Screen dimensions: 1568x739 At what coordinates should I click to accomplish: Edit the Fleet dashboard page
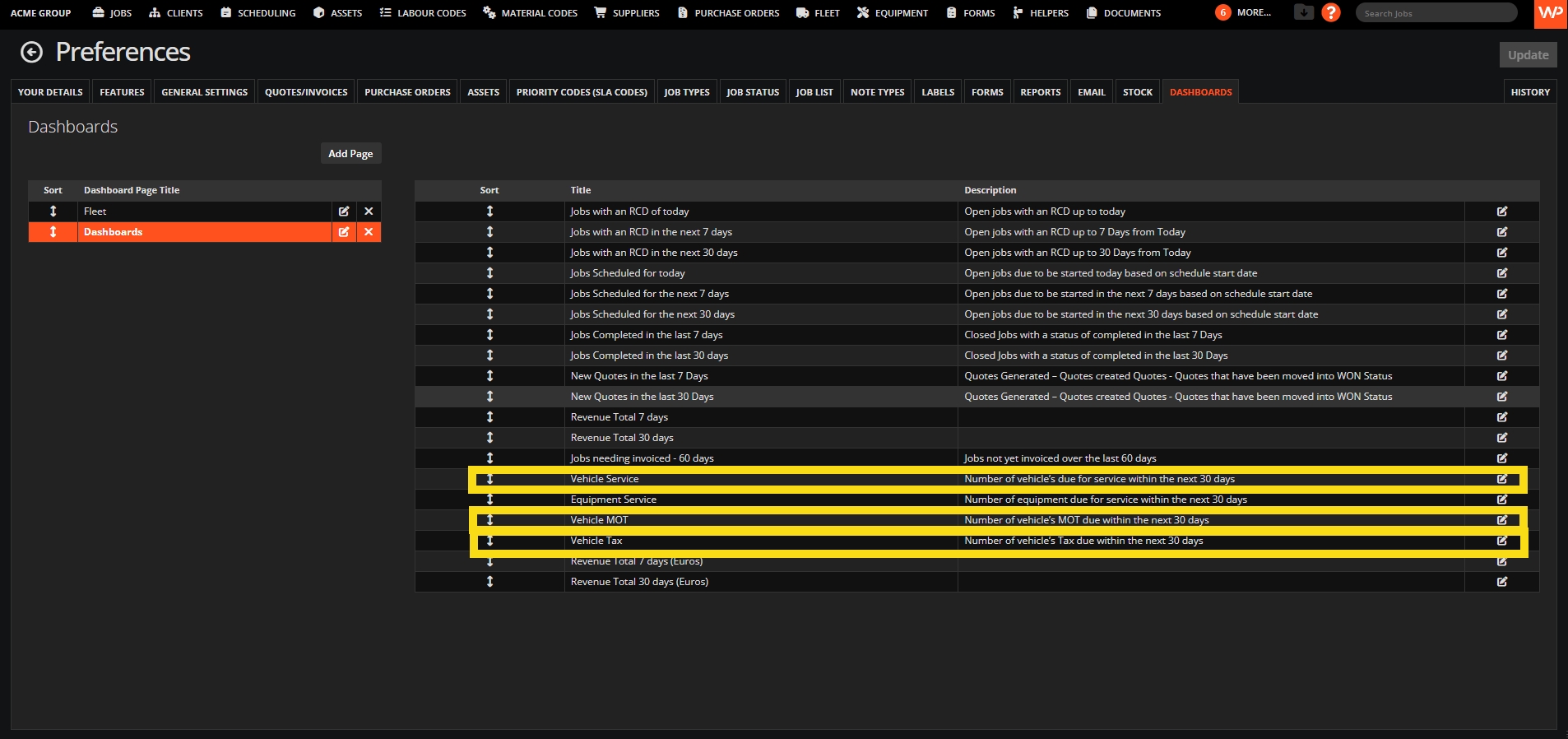pos(344,211)
